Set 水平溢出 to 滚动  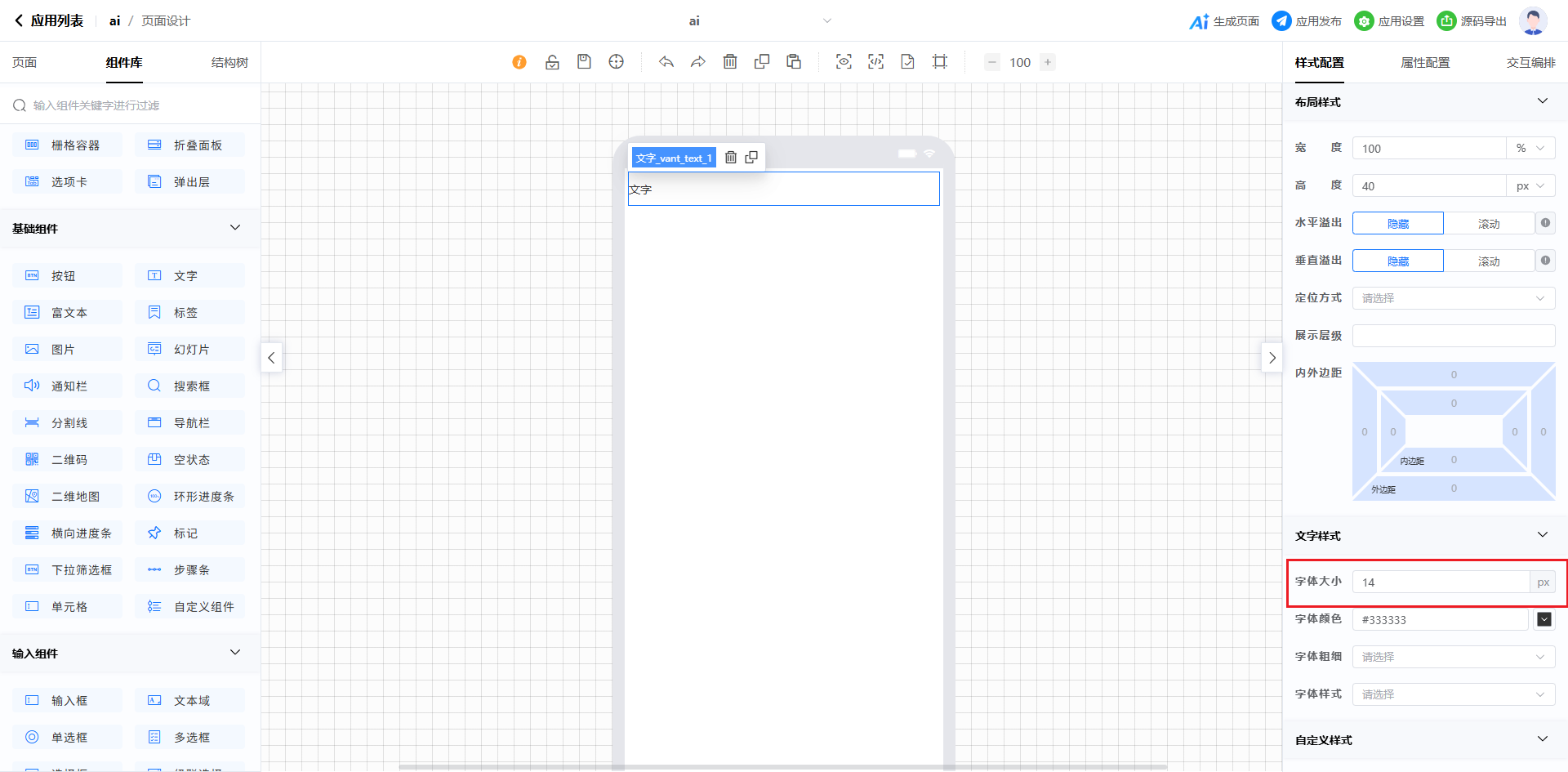(1488, 224)
